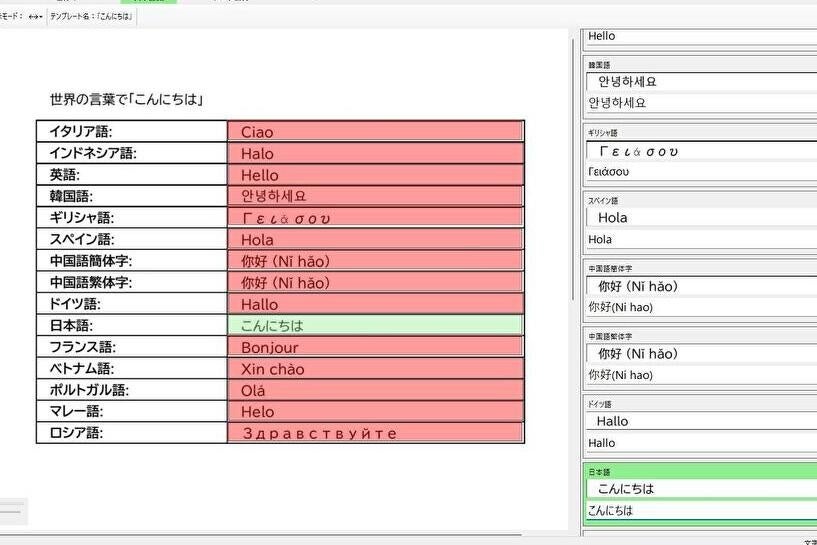Select the 中国語簡体字 row label in table
Screen dimensions: 817x545
tap(91, 261)
